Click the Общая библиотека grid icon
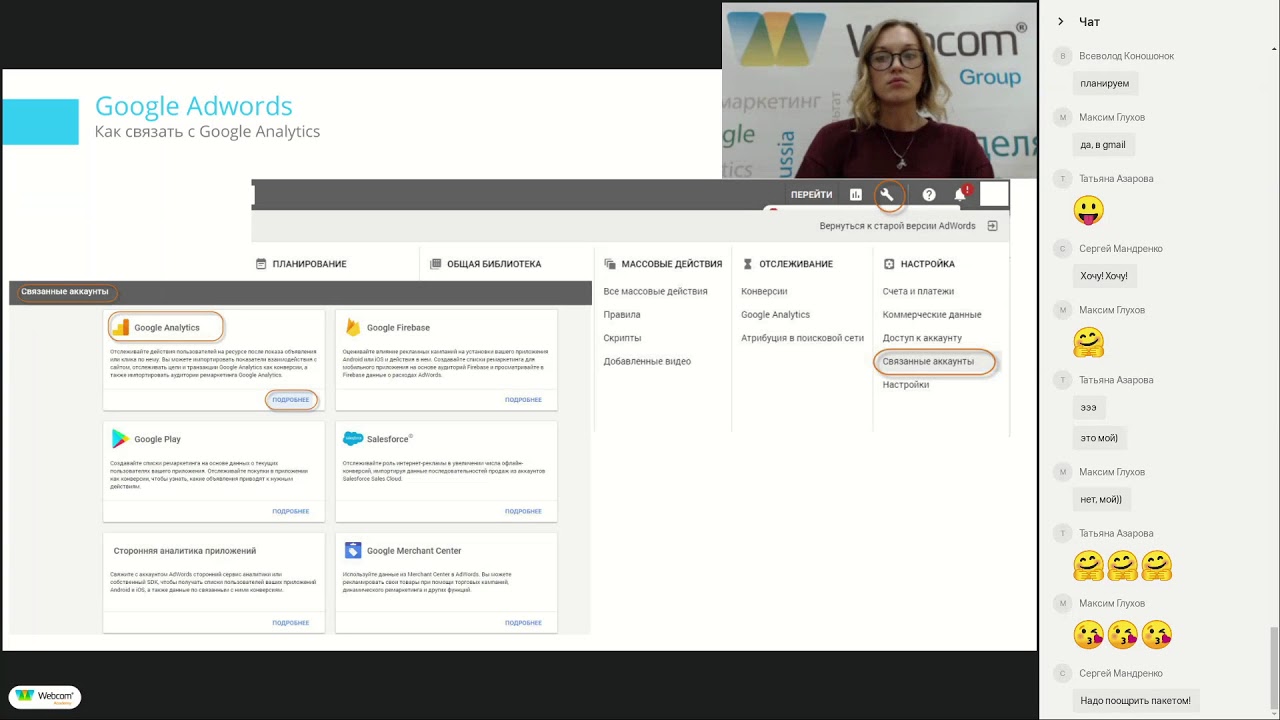This screenshot has width=1280, height=720. [436, 264]
